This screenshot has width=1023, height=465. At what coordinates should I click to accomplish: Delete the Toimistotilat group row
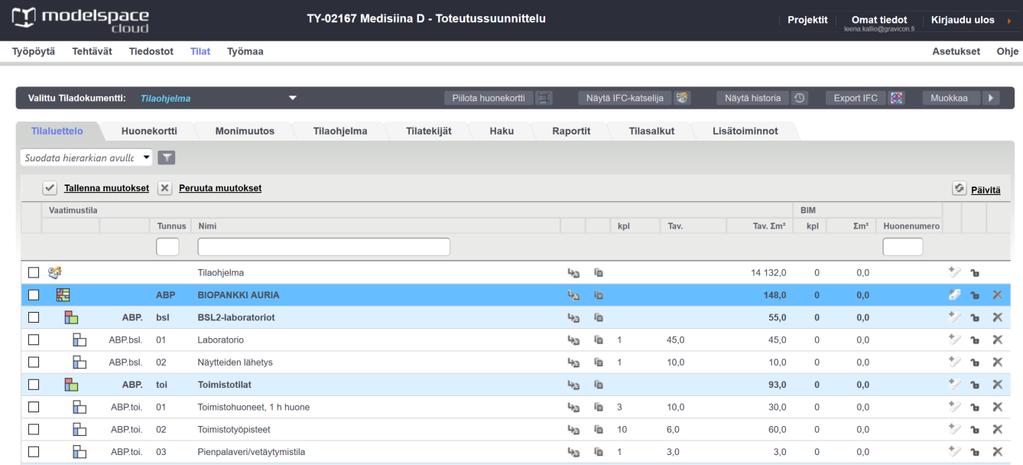click(997, 384)
